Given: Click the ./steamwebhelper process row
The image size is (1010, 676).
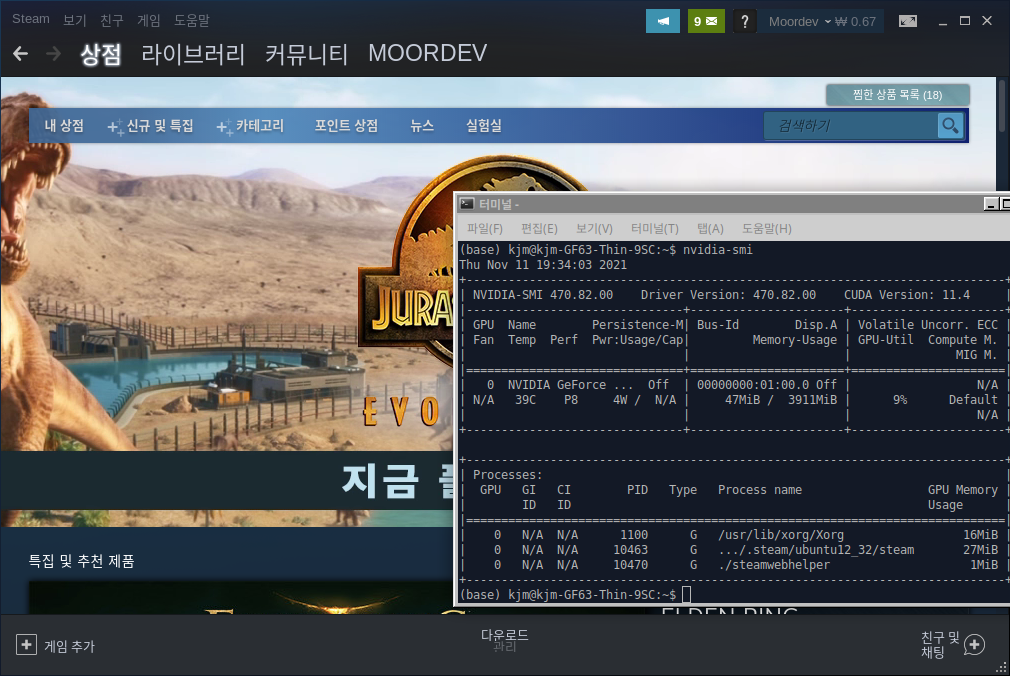Looking at the screenshot, I should (x=730, y=565).
